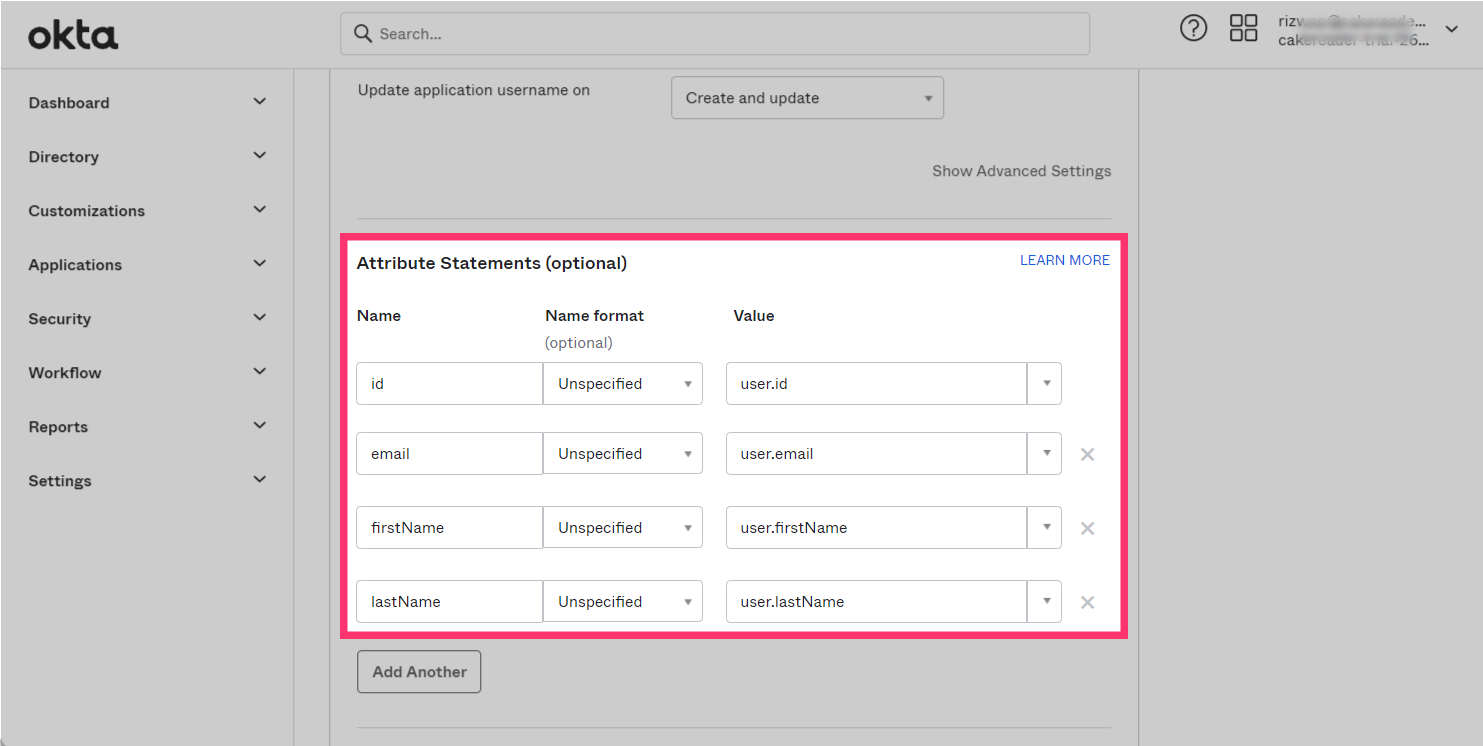Open value dropdown arrow for user.email
The width and height of the screenshot is (1483, 746).
click(x=1045, y=454)
